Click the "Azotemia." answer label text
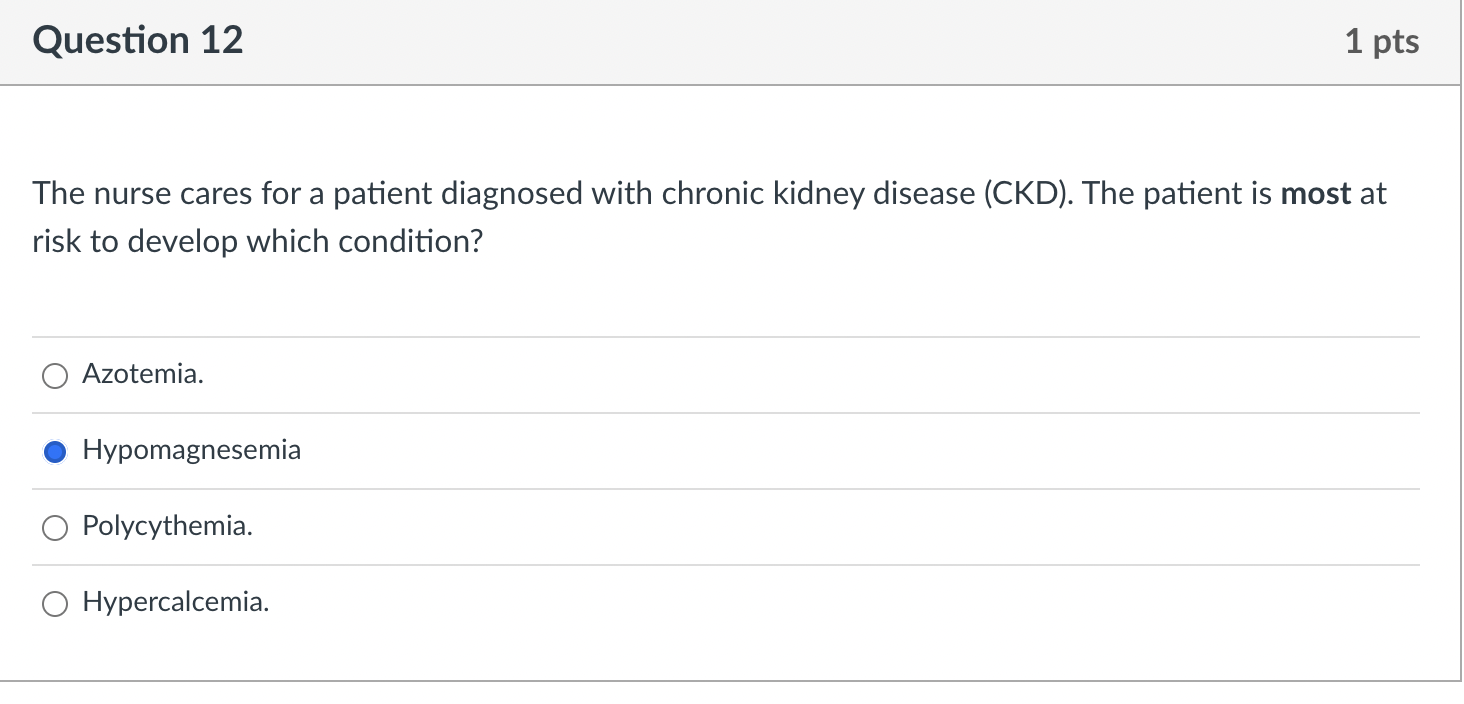Screen dimensions: 1464x704 point(143,375)
